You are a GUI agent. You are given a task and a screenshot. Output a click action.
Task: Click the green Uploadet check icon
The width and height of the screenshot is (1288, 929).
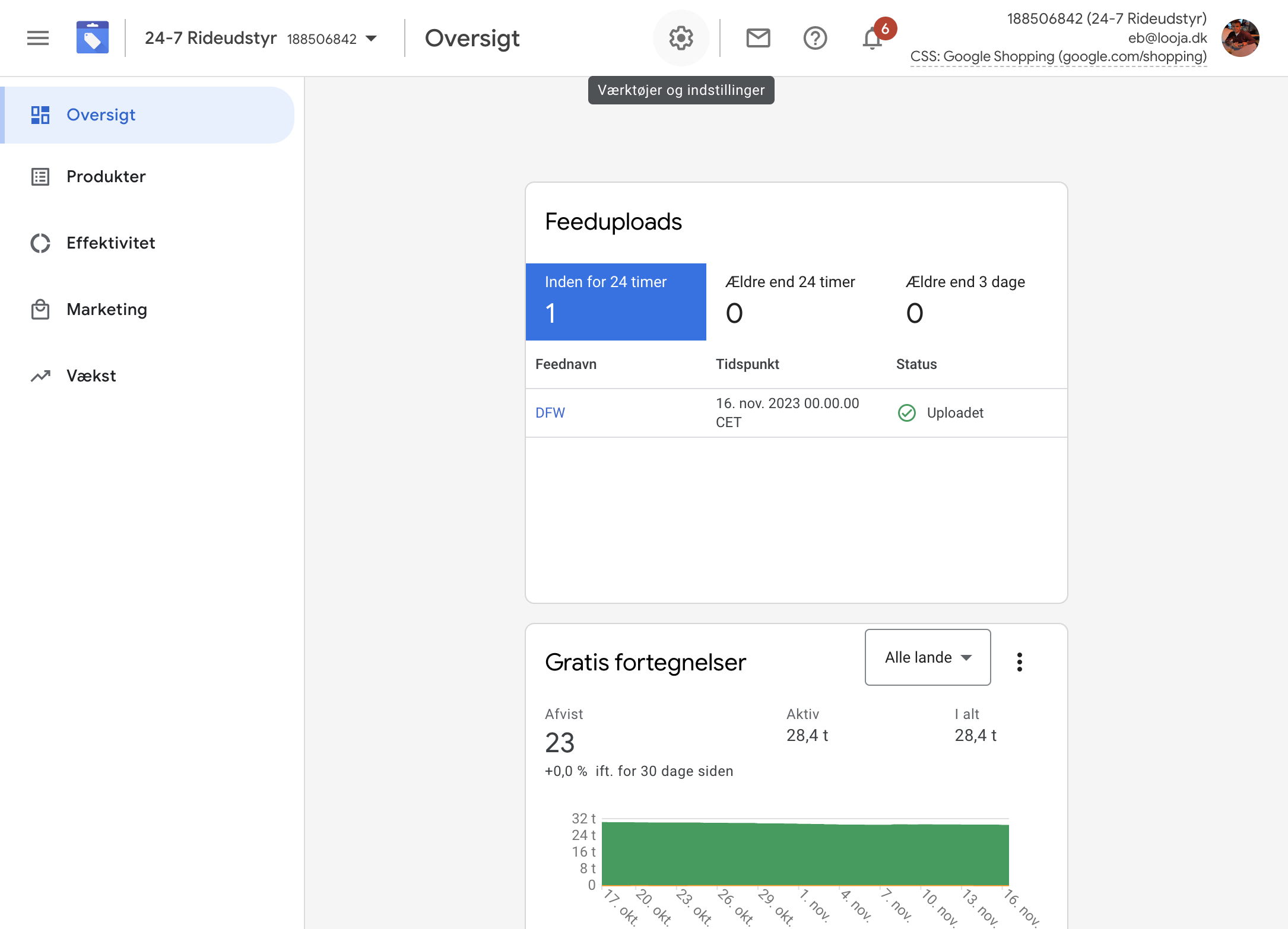[x=906, y=413]
